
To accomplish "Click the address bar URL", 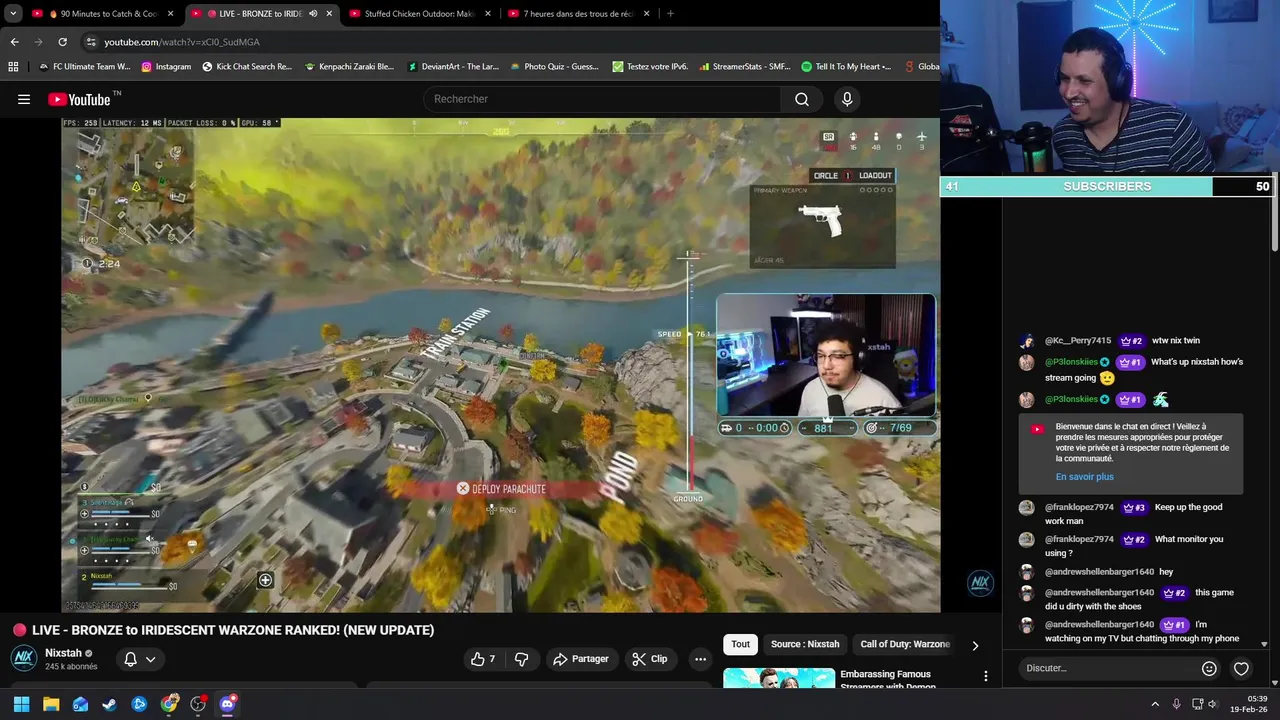I will pos(181,42).
